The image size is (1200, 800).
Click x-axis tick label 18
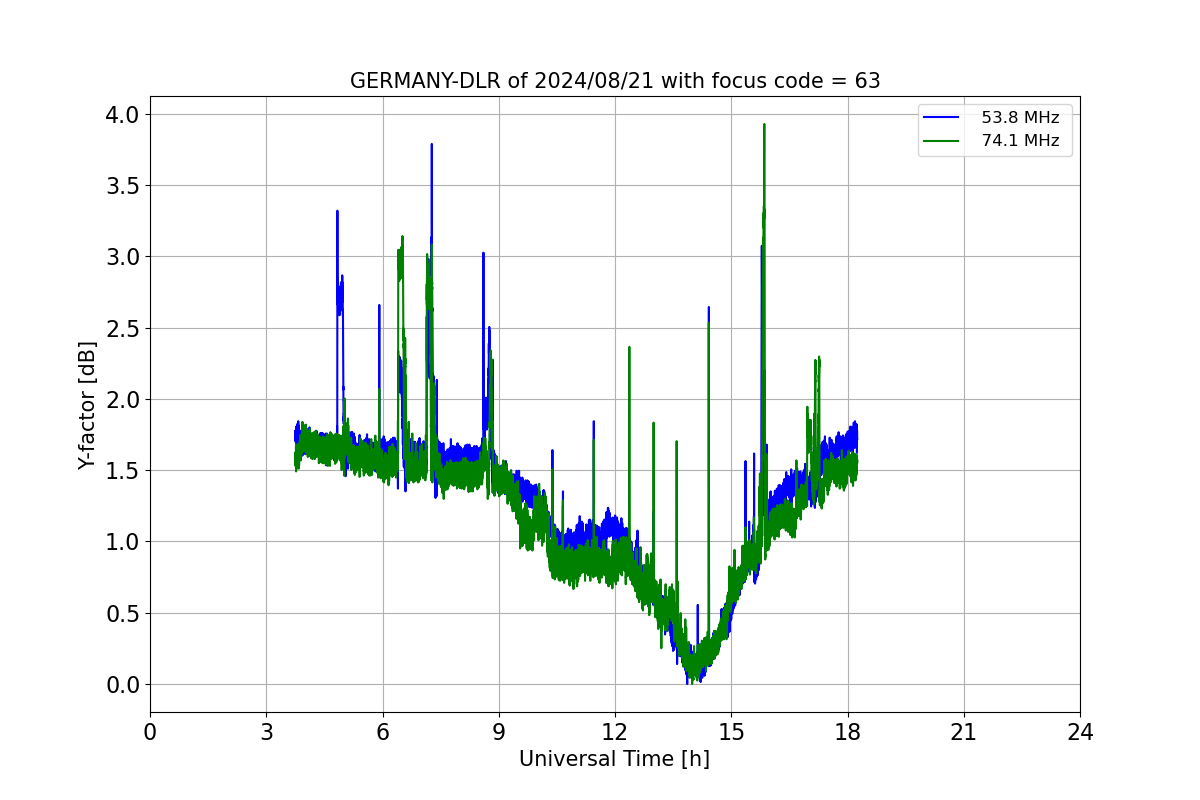[847, 732]
